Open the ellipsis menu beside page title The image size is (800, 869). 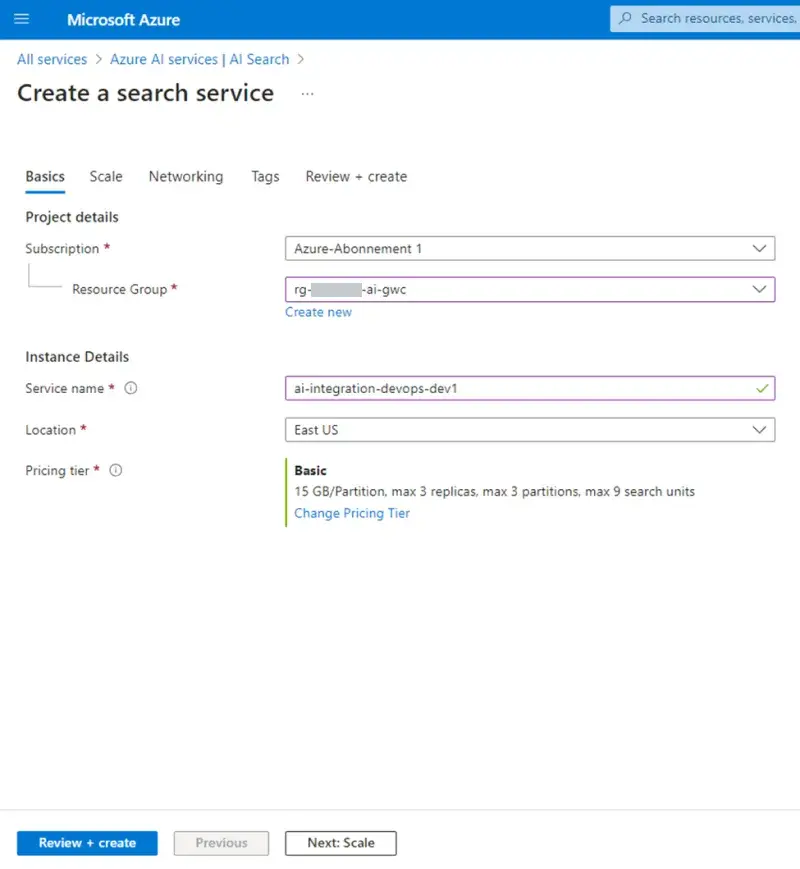pos(307,94)
